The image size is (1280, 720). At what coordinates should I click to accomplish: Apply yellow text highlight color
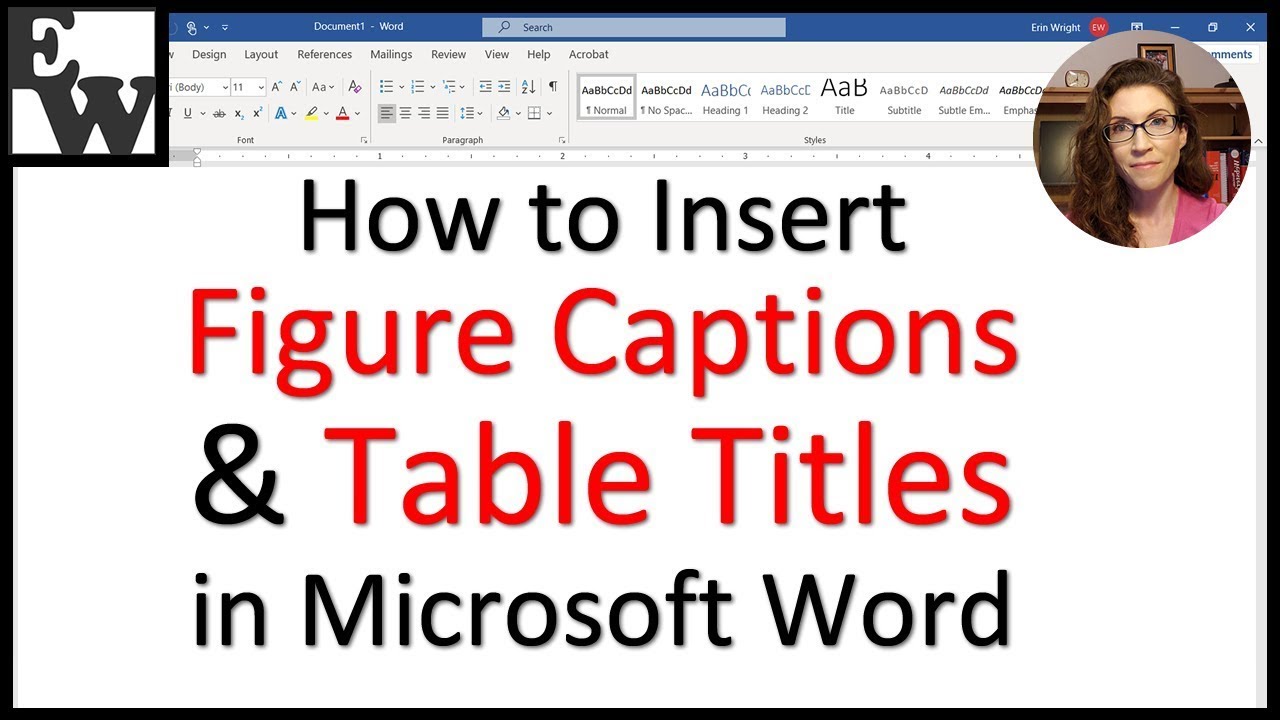311,113
